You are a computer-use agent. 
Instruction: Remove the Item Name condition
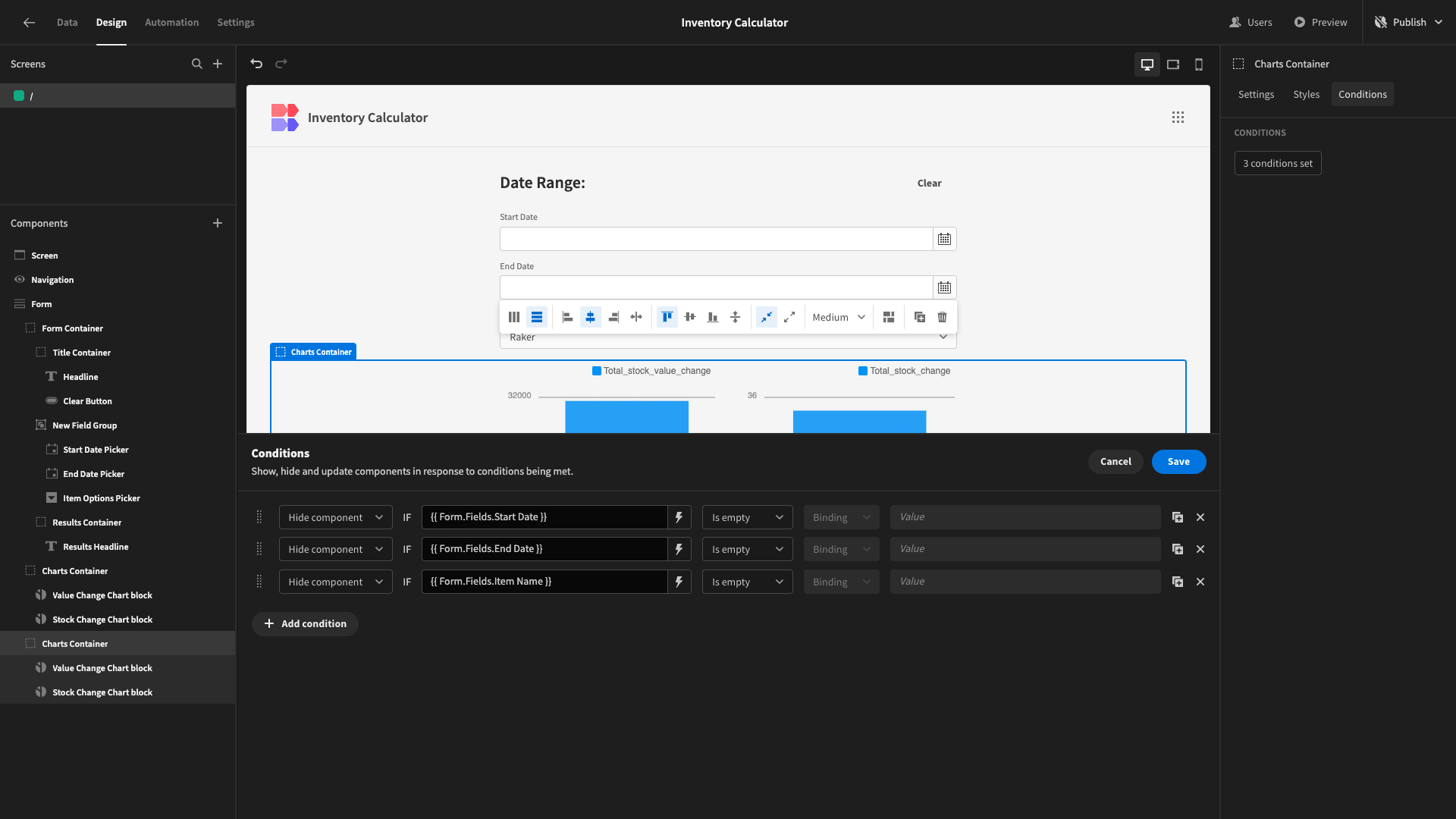(x=1200, y=582)
